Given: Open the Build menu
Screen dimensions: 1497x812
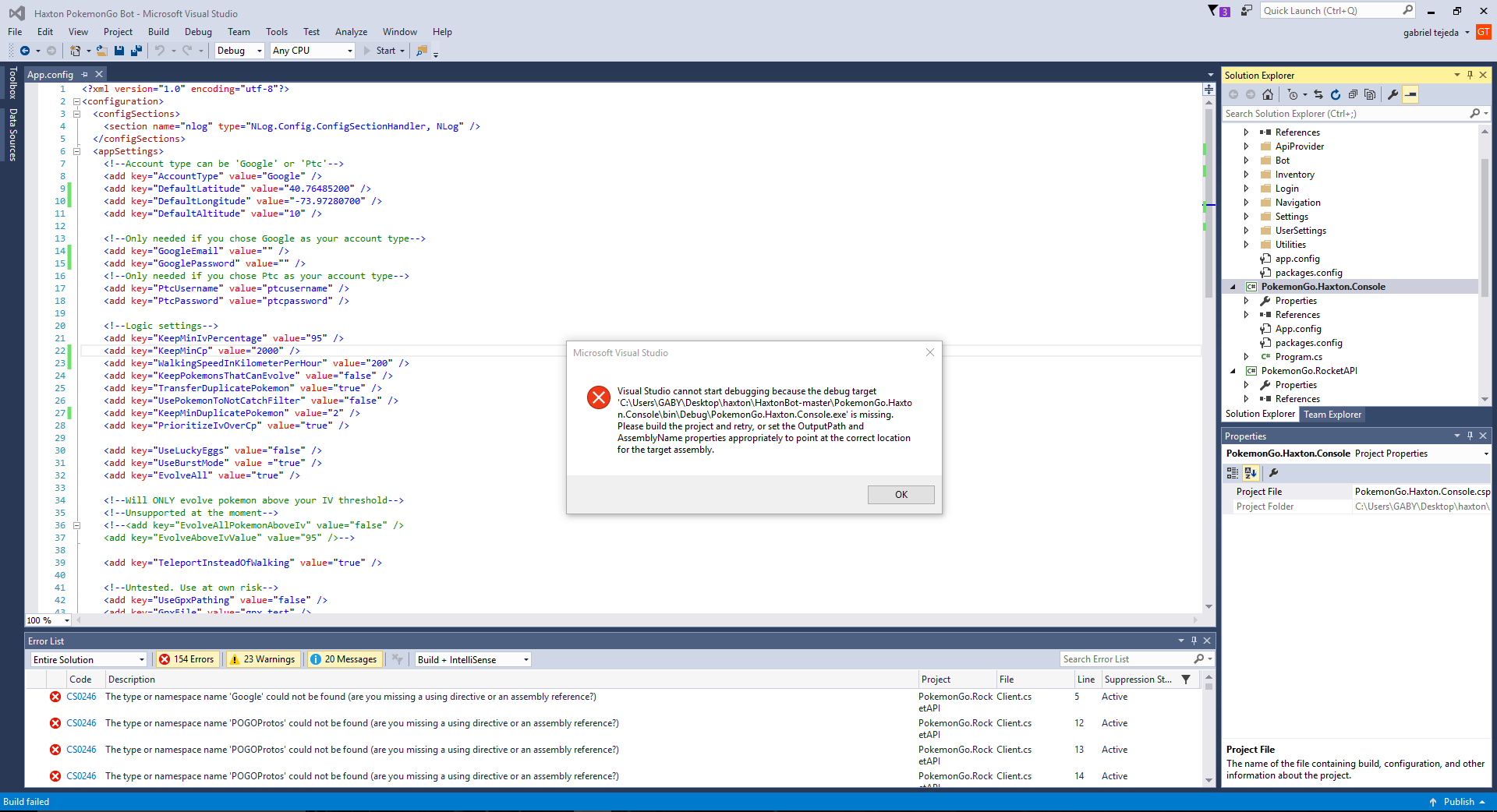Looking at the screenshot, I should point(158,32).
